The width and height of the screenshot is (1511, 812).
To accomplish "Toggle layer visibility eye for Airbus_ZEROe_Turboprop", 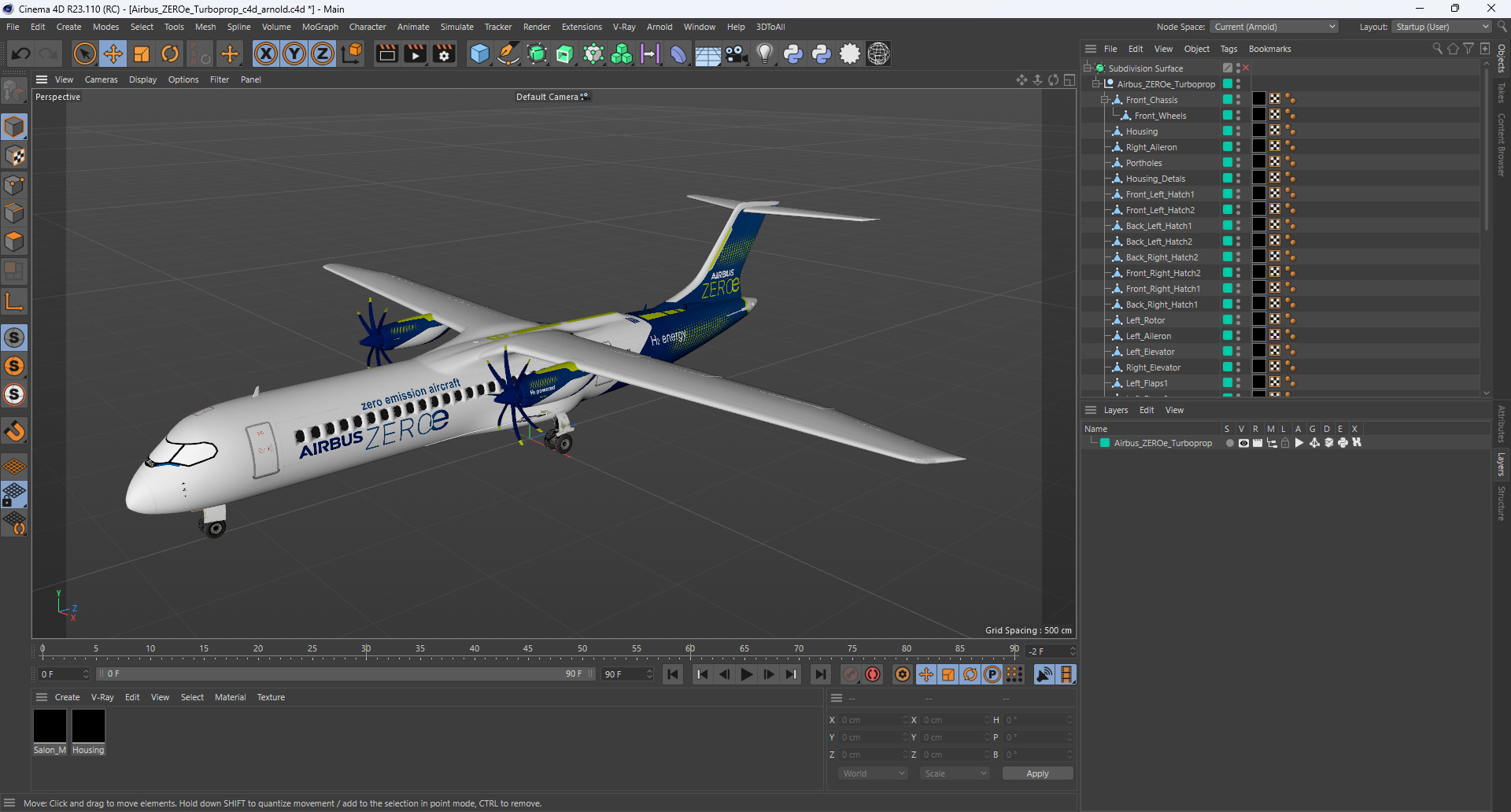I will pos(1243,443).
